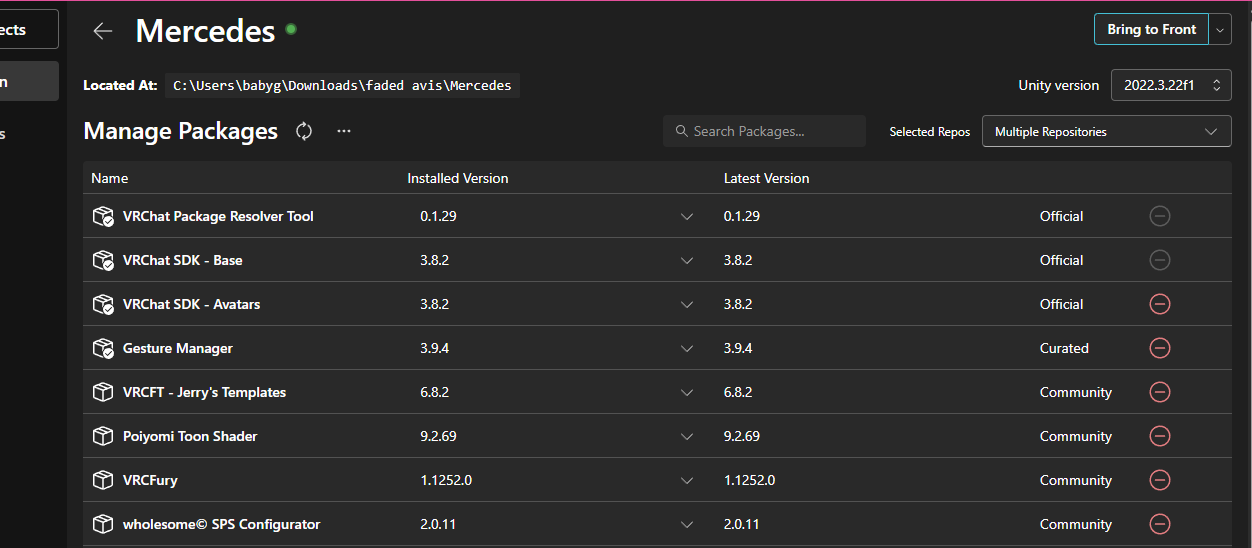1252x548 pixels.
Task: Click the package icon of VRChat SDK - Base
Action: [103, 260]
